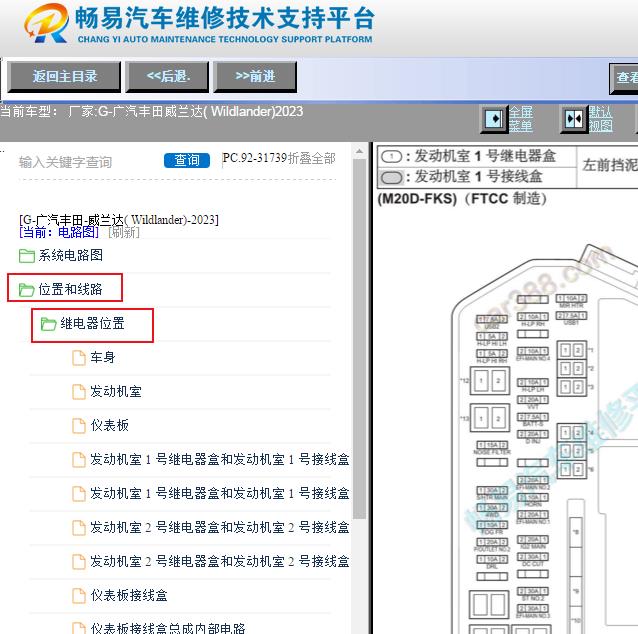
Task: Click the page icon beside 仪表板
Action: pos(79,426)
